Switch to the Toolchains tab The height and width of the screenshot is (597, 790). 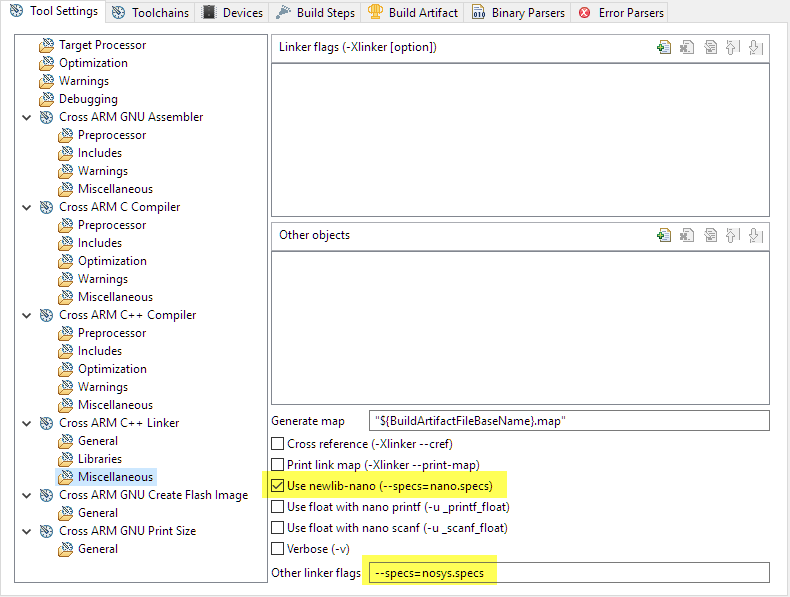tap(149, 13)
